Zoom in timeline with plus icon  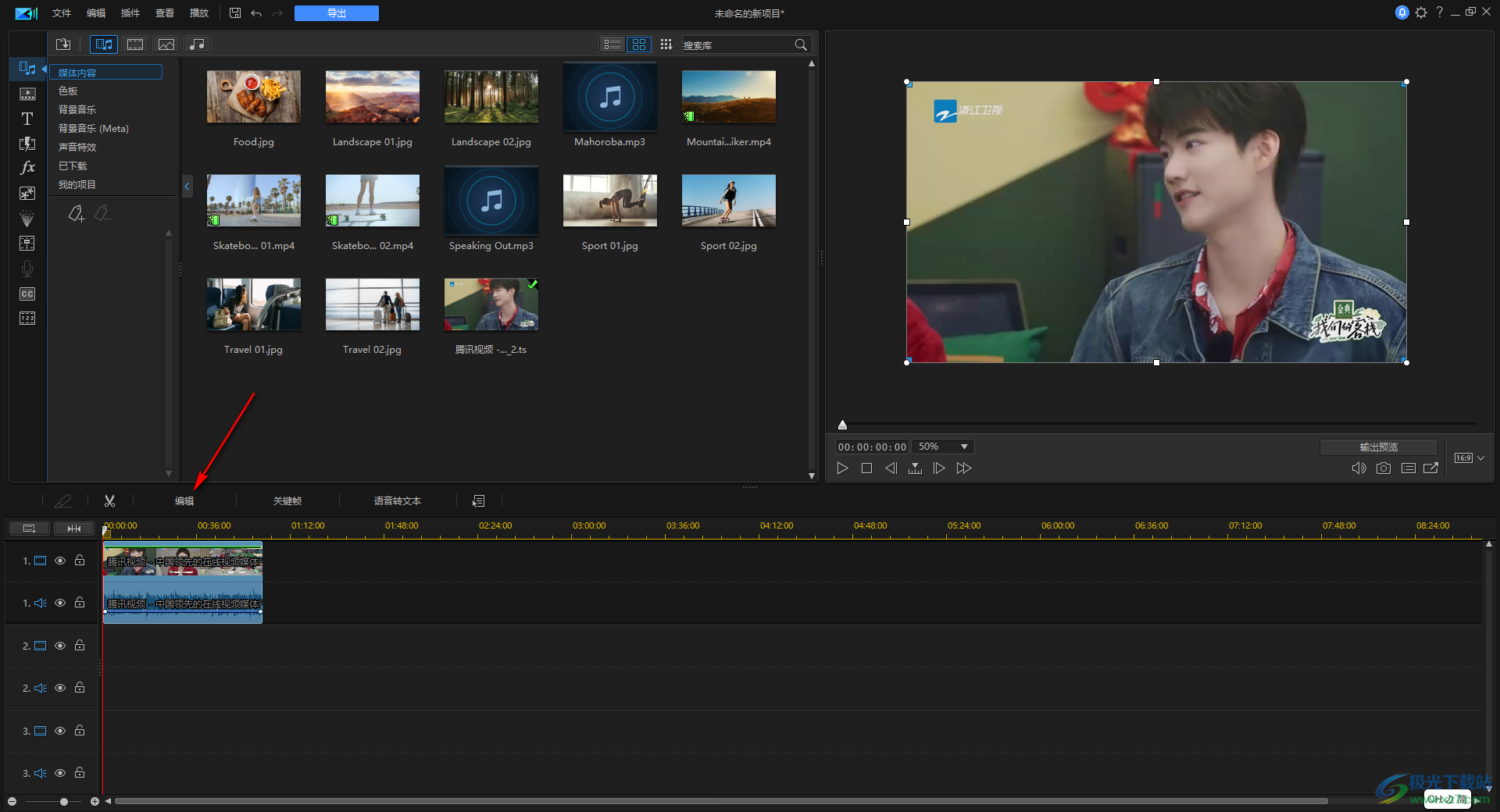(x=95, y=801)
